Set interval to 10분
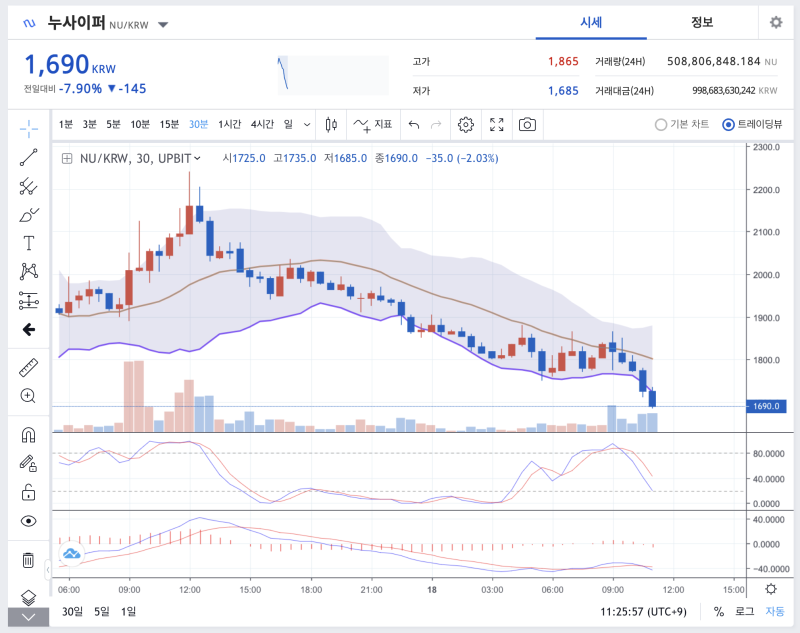 (140, 124)
